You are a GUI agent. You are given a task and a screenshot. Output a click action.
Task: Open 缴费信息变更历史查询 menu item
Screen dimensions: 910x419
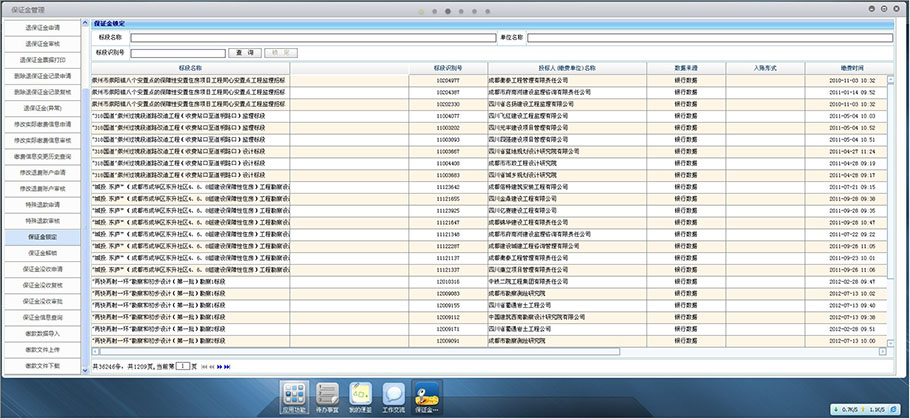[x=42, y=156]
